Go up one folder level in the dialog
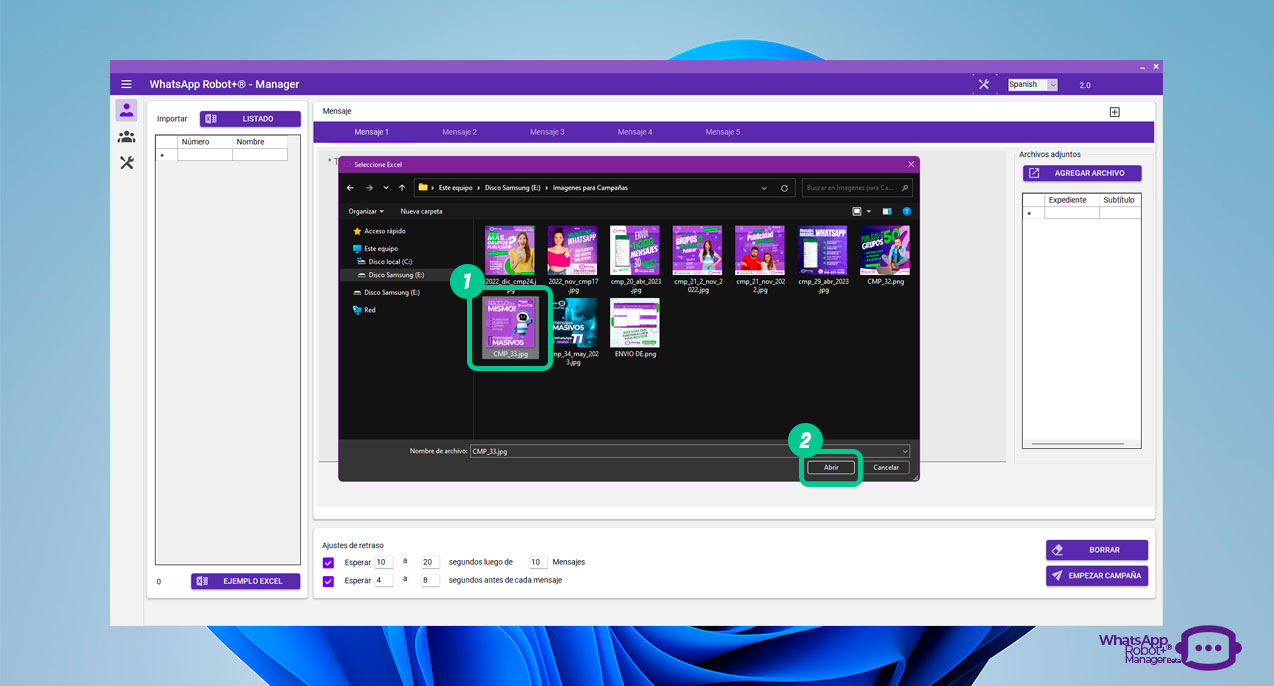Image resolution: width=1274 pixels, height=686 pixels. click(402, 187)
